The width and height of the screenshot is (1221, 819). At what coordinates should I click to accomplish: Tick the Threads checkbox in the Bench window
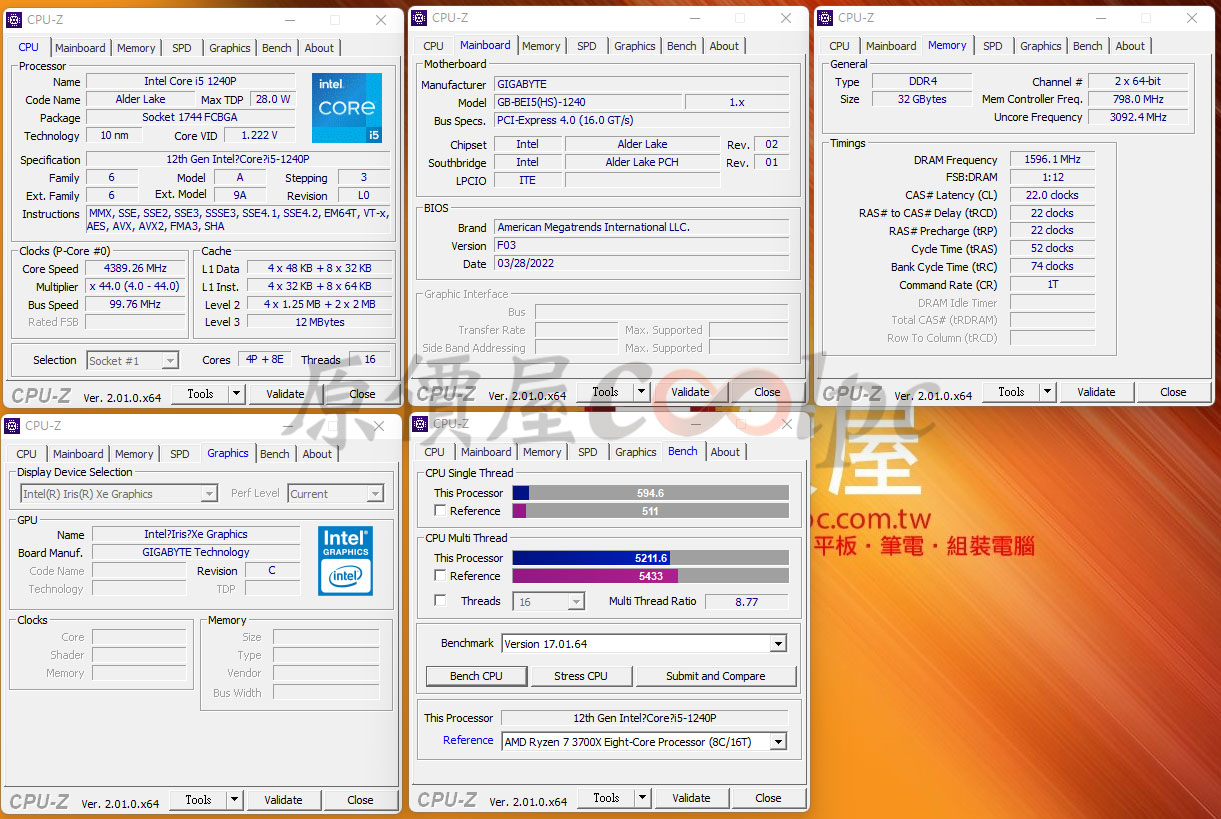point(440,601)
